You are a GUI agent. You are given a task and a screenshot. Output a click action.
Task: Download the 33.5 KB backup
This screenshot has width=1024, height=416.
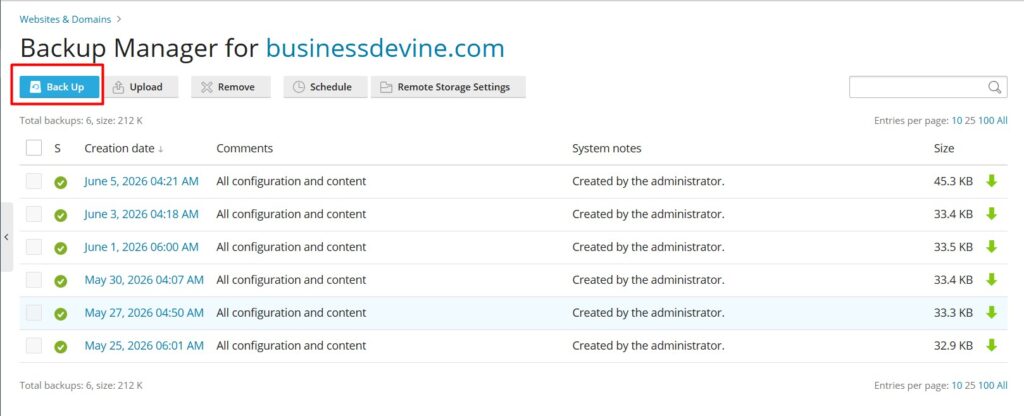[x=991, y=246]
